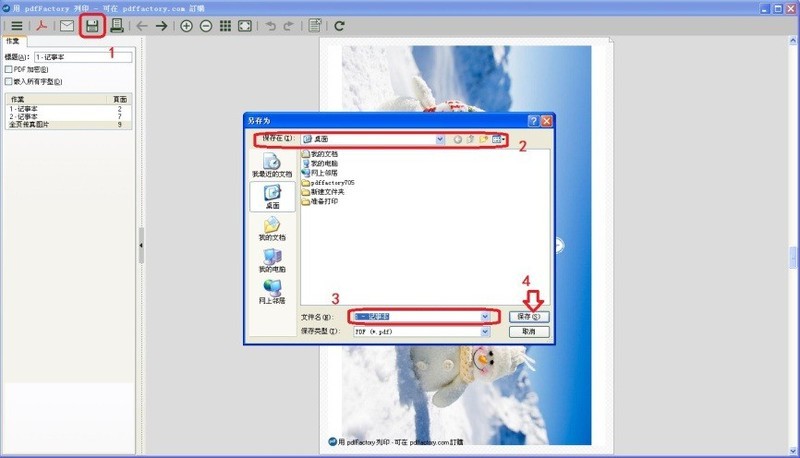This screenshot has width=800, height=458.
Task: Open the hamburger menu icon
Action: pyautogui.click(x=17, y=25)
